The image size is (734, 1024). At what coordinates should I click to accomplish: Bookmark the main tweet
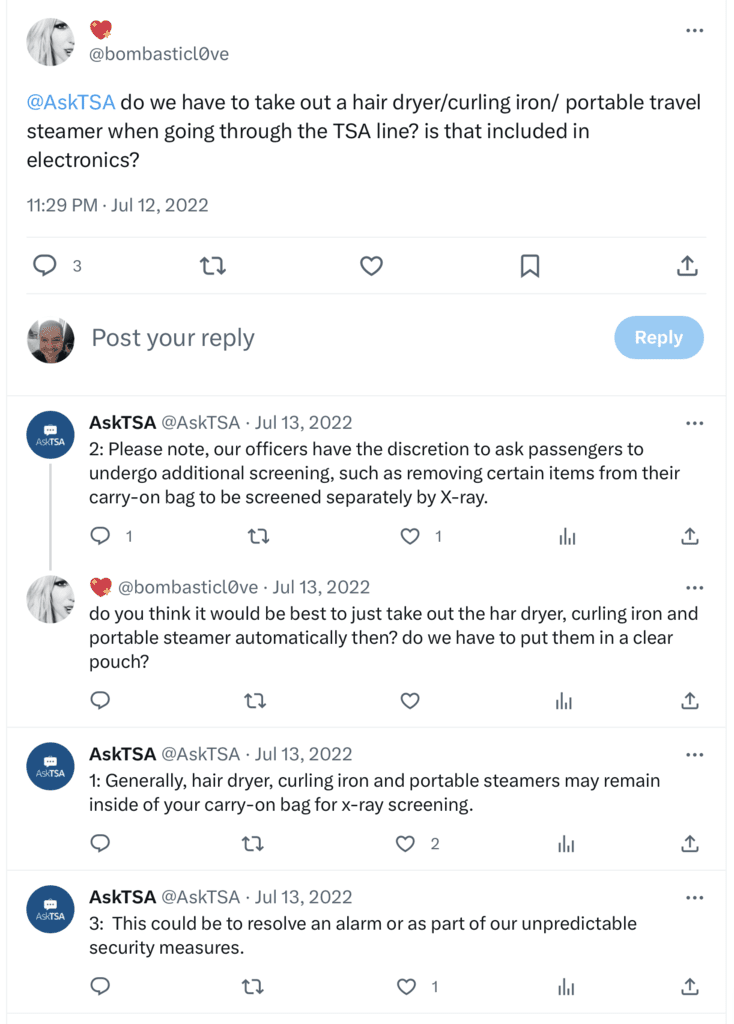tap(530, 266)
